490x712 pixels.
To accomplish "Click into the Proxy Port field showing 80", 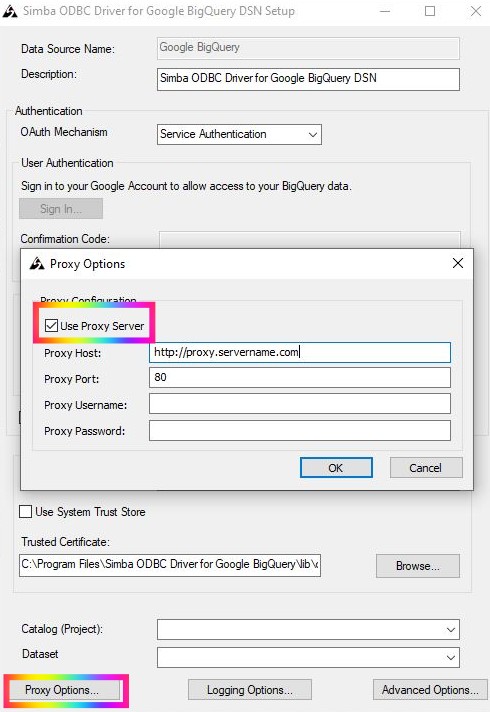I will [x=300, y=377].
